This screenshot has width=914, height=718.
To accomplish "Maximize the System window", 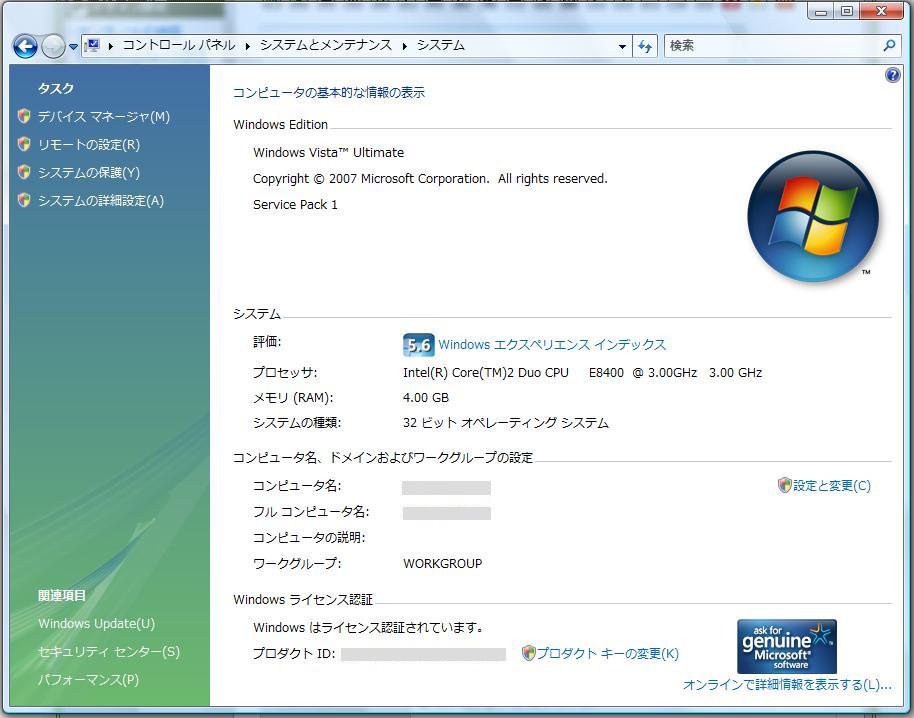I will [847, 10].
